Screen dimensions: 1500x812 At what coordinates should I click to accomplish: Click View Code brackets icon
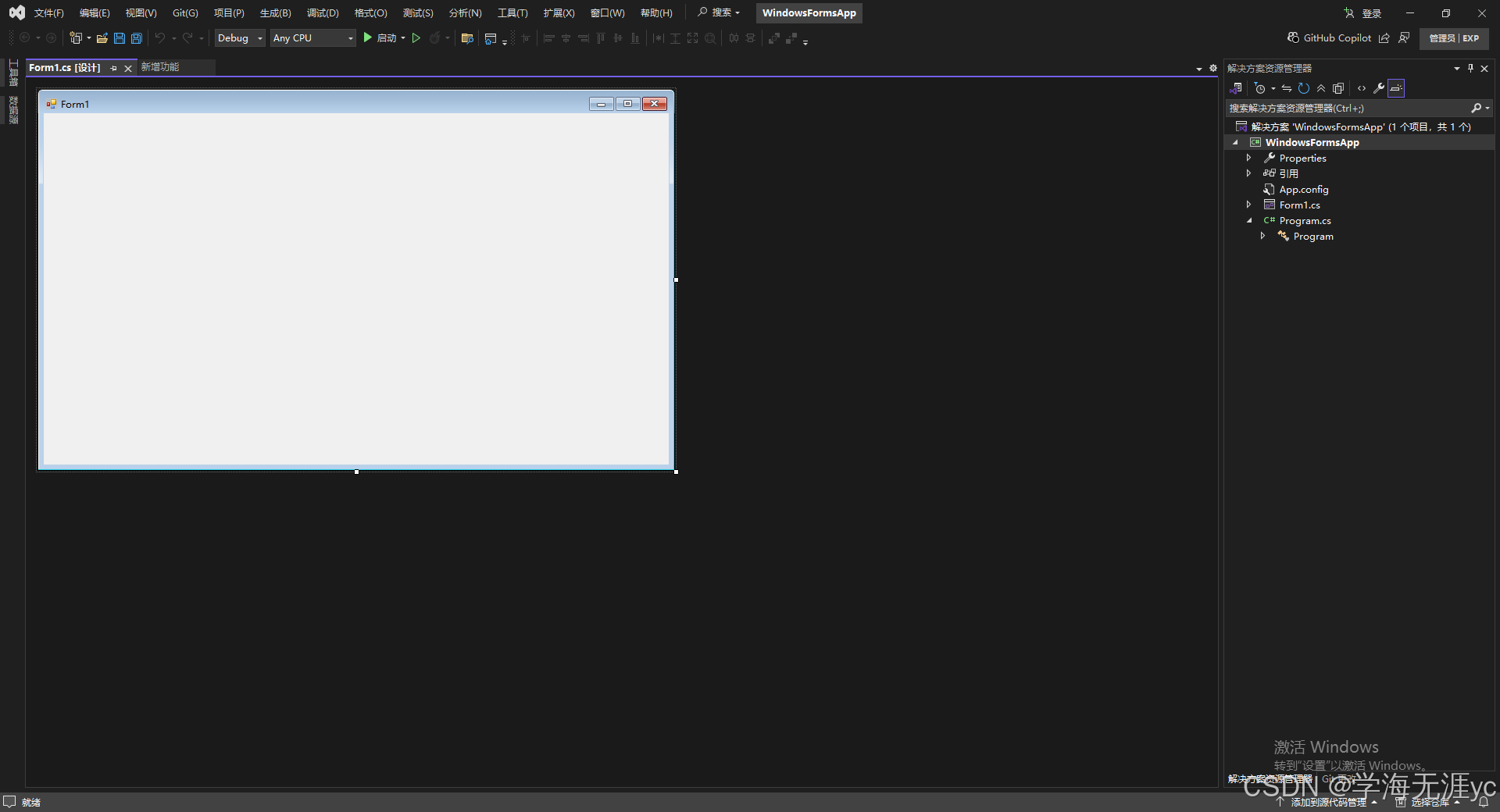1362,88
